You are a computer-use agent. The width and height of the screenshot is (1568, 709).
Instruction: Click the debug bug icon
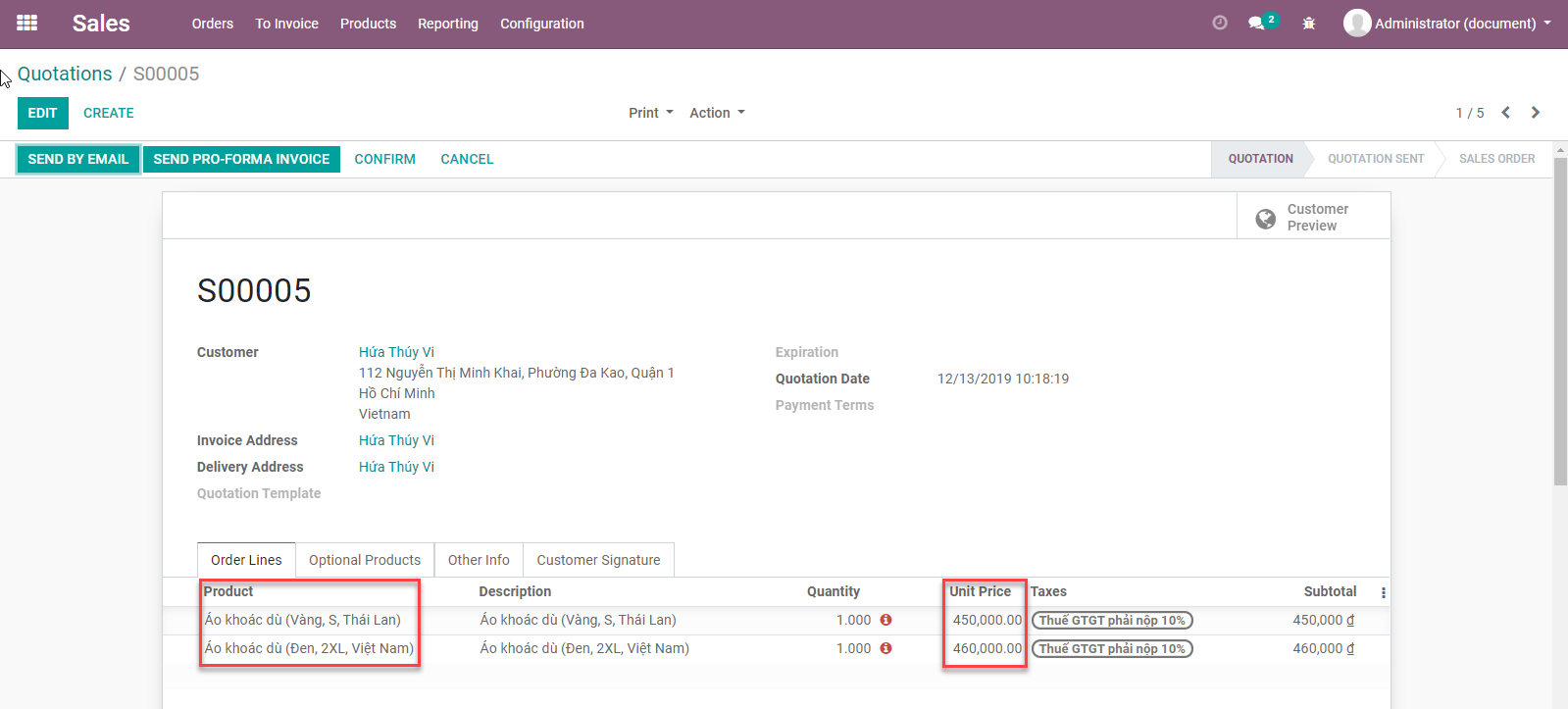point(1308,24)
